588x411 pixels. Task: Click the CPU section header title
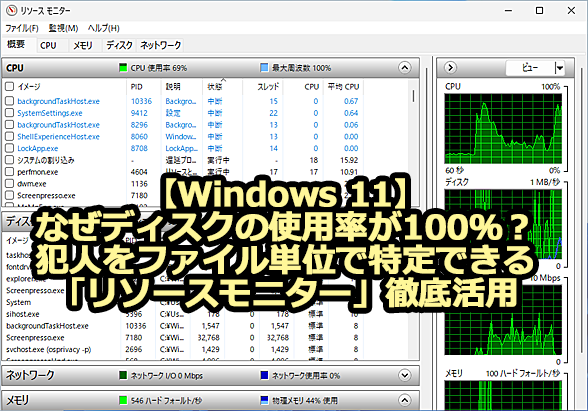(x=15, y=68)
